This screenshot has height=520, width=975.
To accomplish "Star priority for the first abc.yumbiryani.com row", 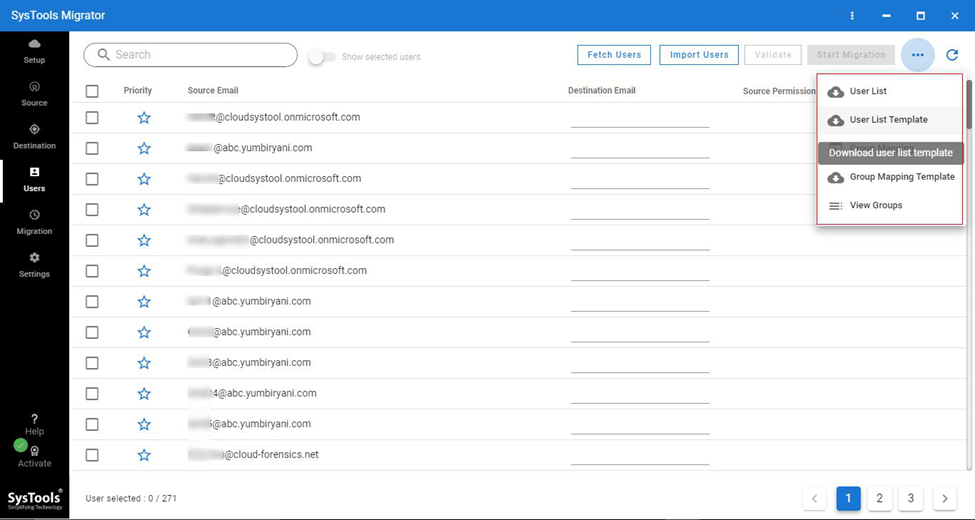I will click(x=144, y=148).
